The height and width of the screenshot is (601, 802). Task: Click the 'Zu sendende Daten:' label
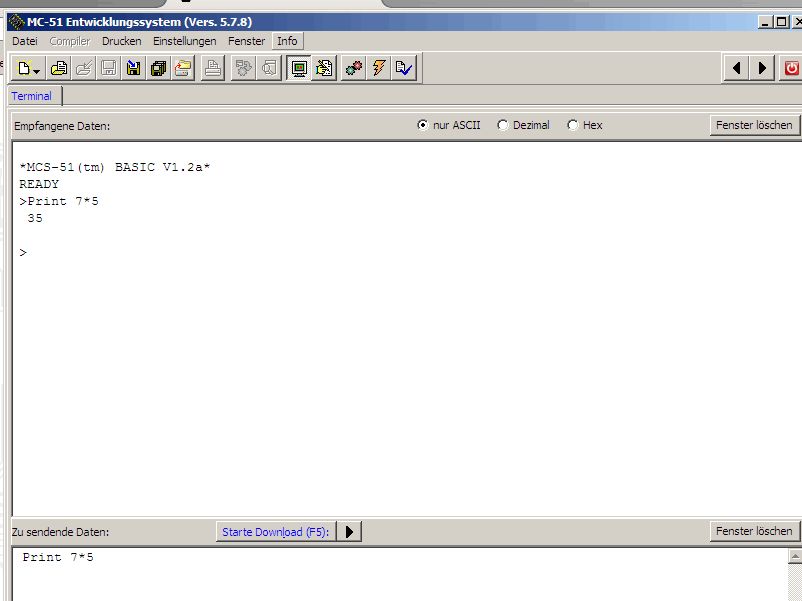60,532
